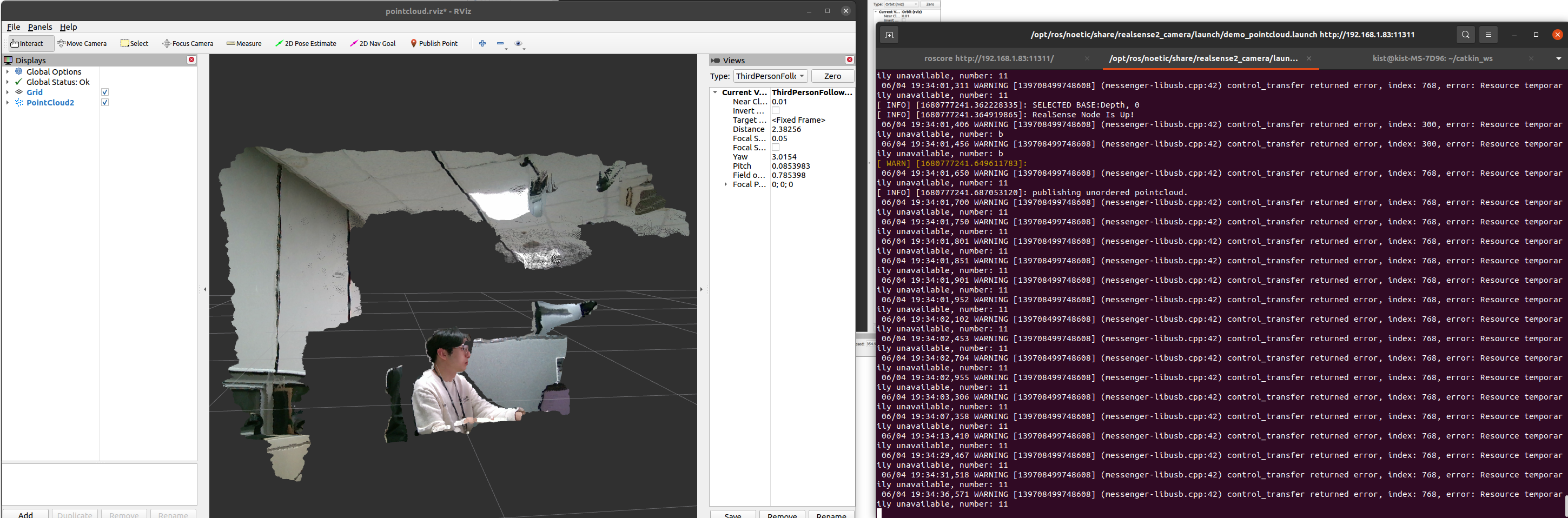Click the PointCloud2 display label

pyautogui.click(x=50, y=102)
